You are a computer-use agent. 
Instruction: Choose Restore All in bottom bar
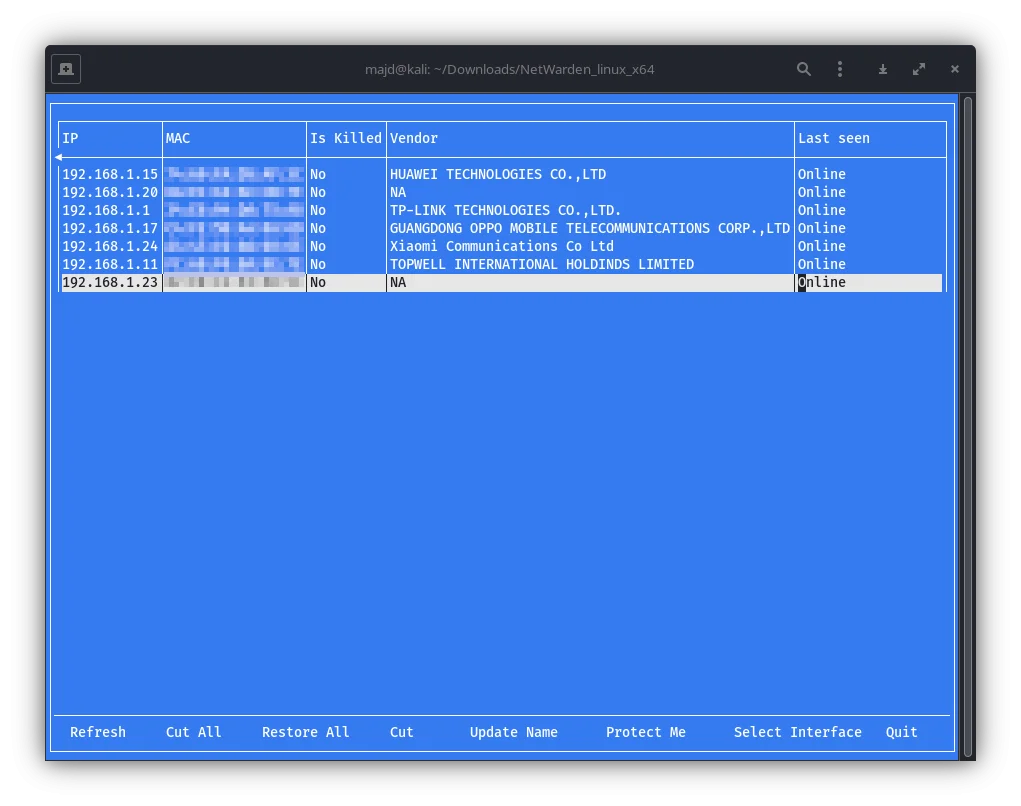point(305,732)
